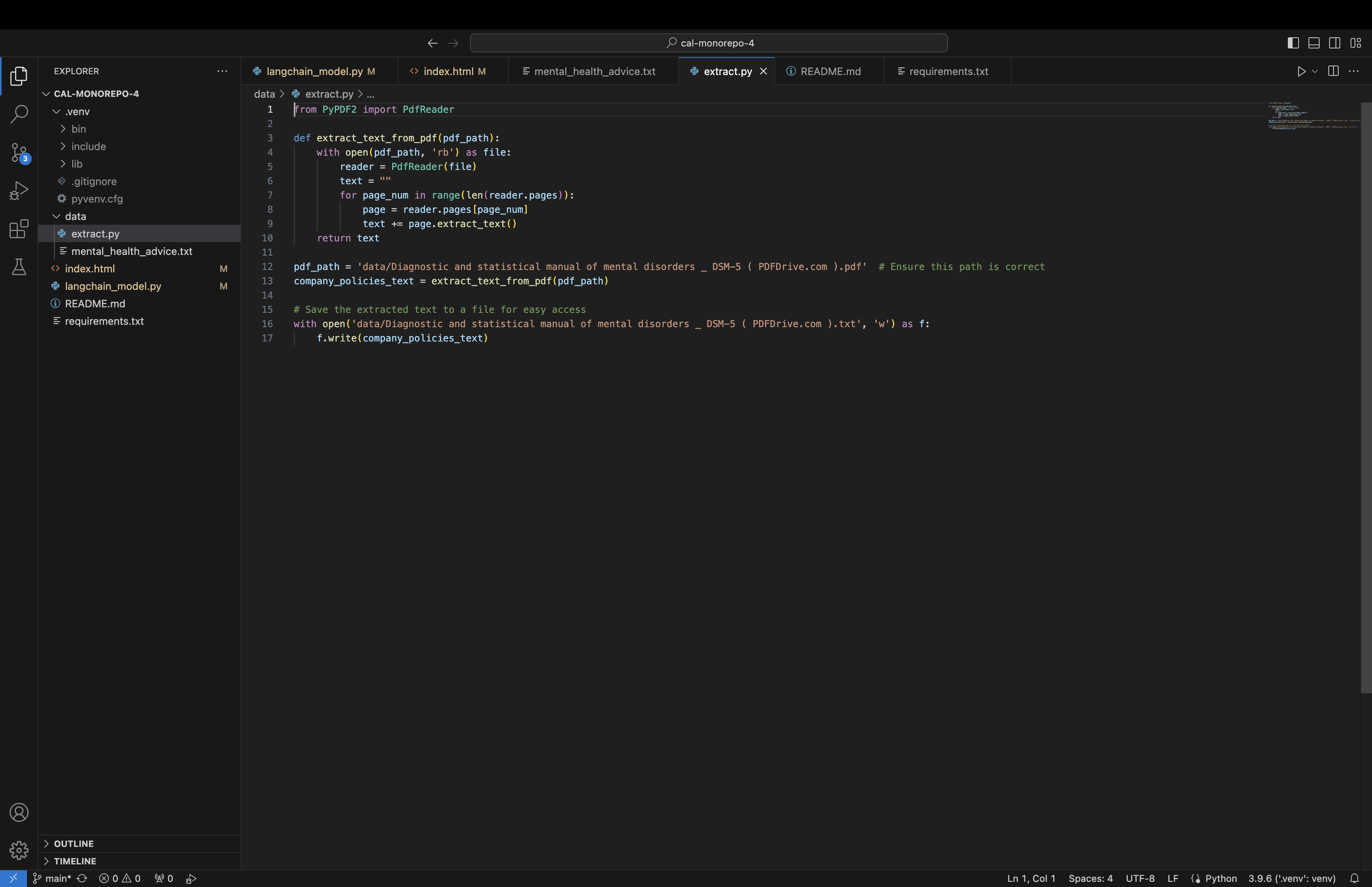The width and height of the screenshot is (1372, 887).
Task: Toggle the Secondary Side Bar visibility
Action: (x=1335, y=43)
